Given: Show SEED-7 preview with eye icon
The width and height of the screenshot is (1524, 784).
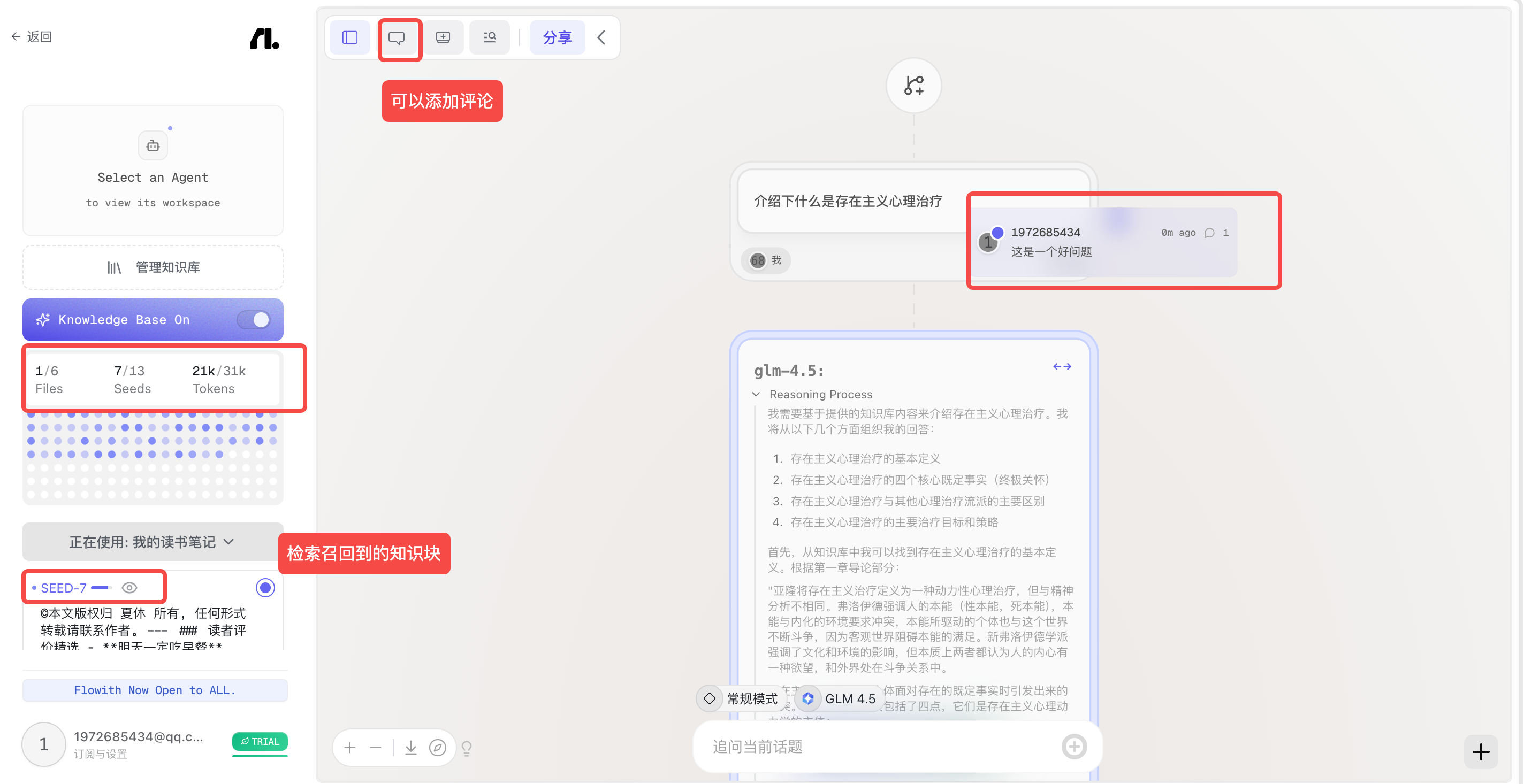Looking at the screenshot, I should pos(129,588).
